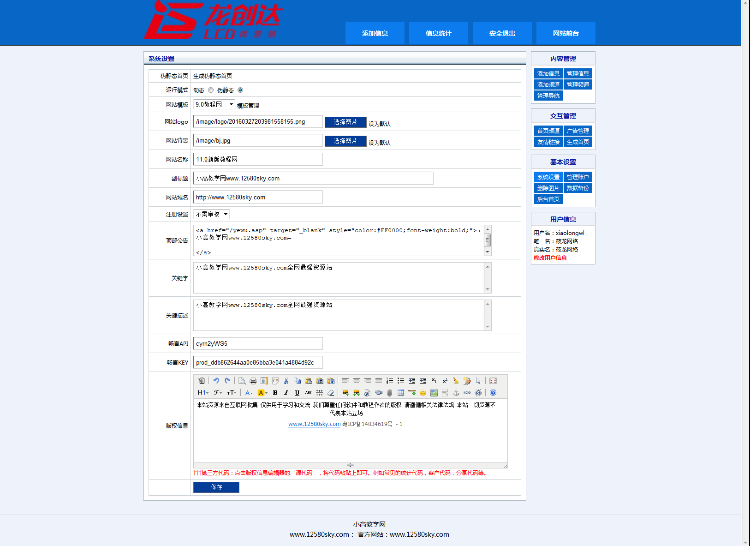This screenshot has width=750, height=546.
Task: Select the 伪静态 run mode radio button
Action: click(x=240, y=90)
